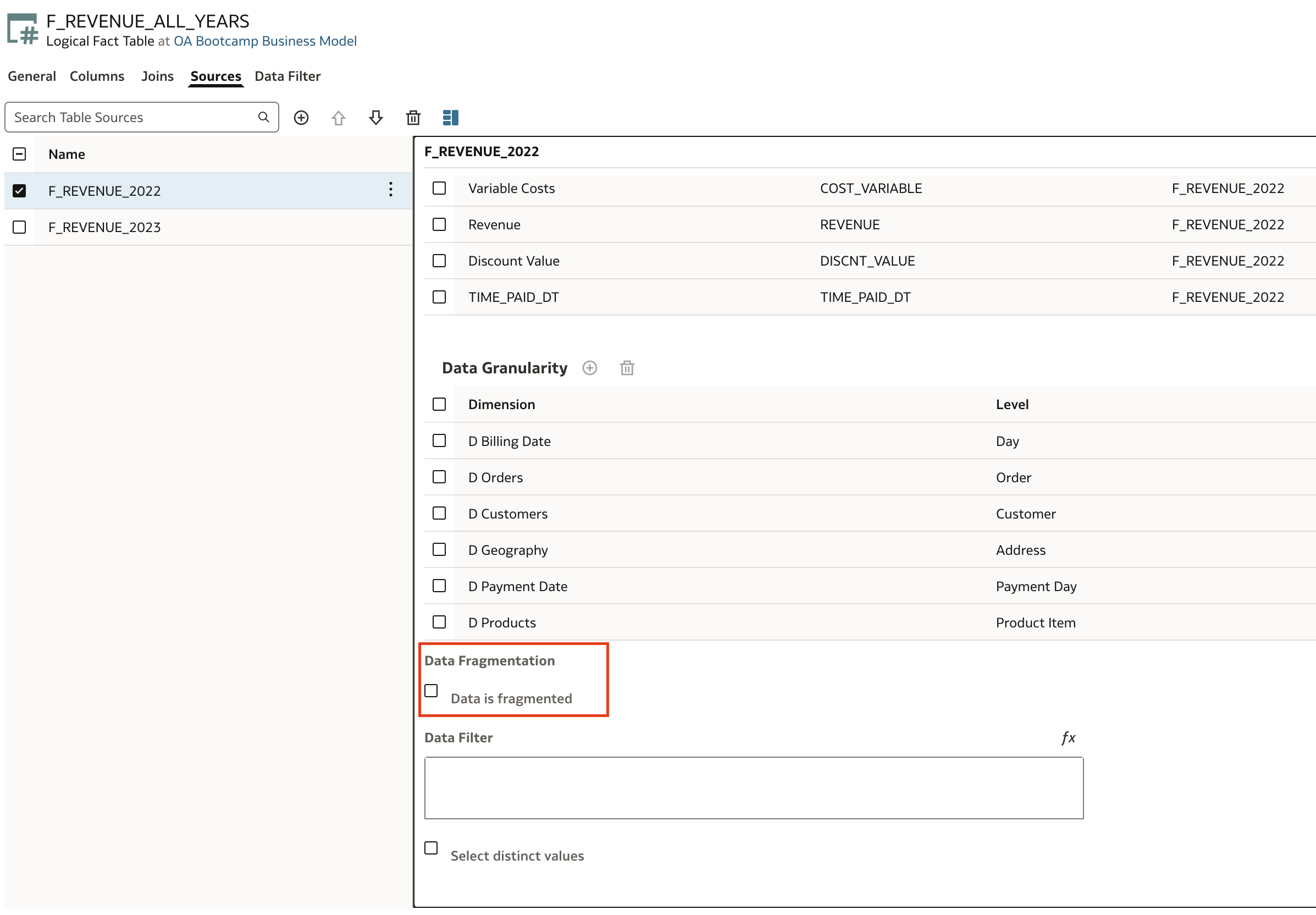
Task: Check the F_REVENUE_2023 source checkbox
Action: (x=19, y=227)
